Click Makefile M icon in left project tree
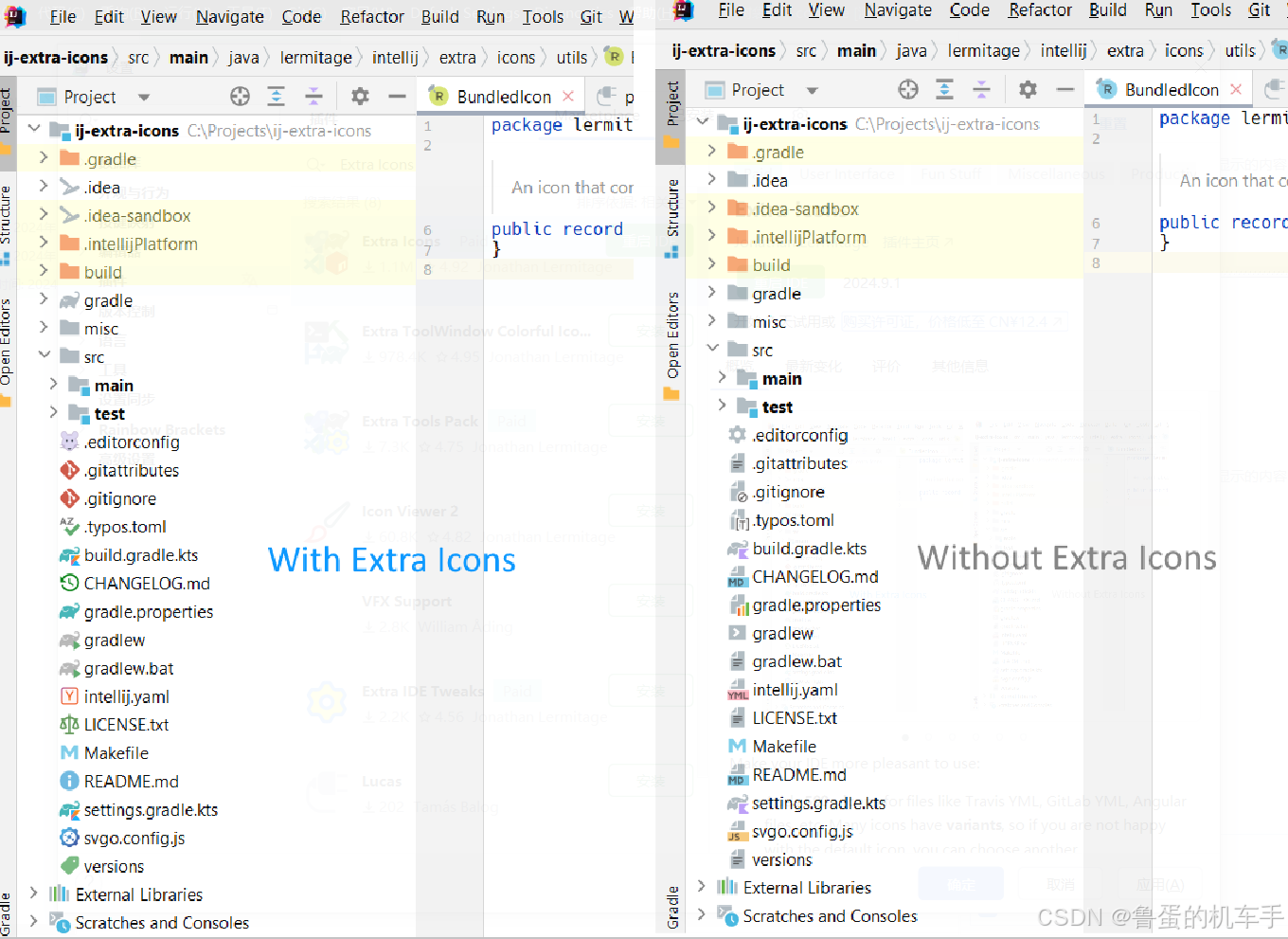 [69, 753]
